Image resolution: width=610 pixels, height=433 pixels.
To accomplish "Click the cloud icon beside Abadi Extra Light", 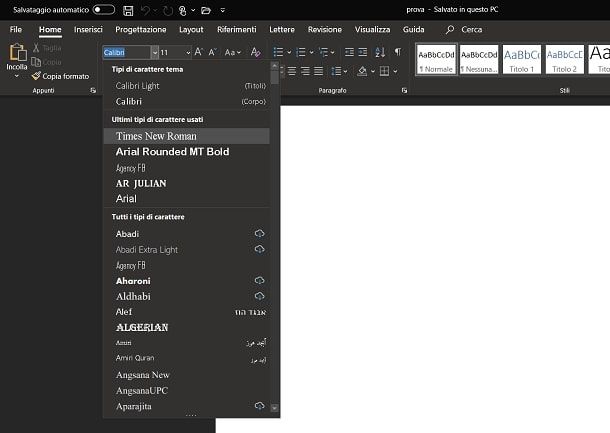I will [259, 249].
